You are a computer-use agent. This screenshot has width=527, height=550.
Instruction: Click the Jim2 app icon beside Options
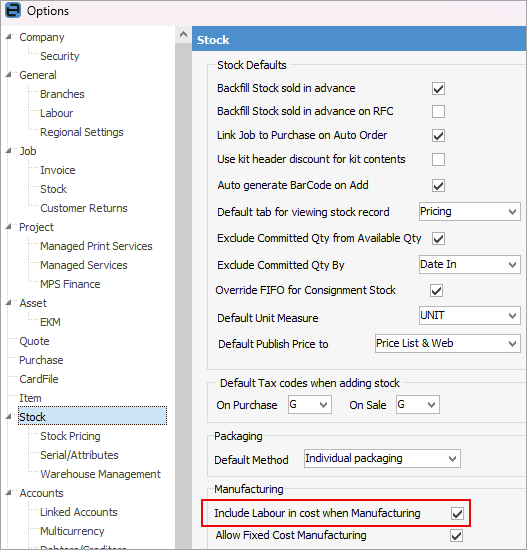pyautogui.click(x=13, y=10)
